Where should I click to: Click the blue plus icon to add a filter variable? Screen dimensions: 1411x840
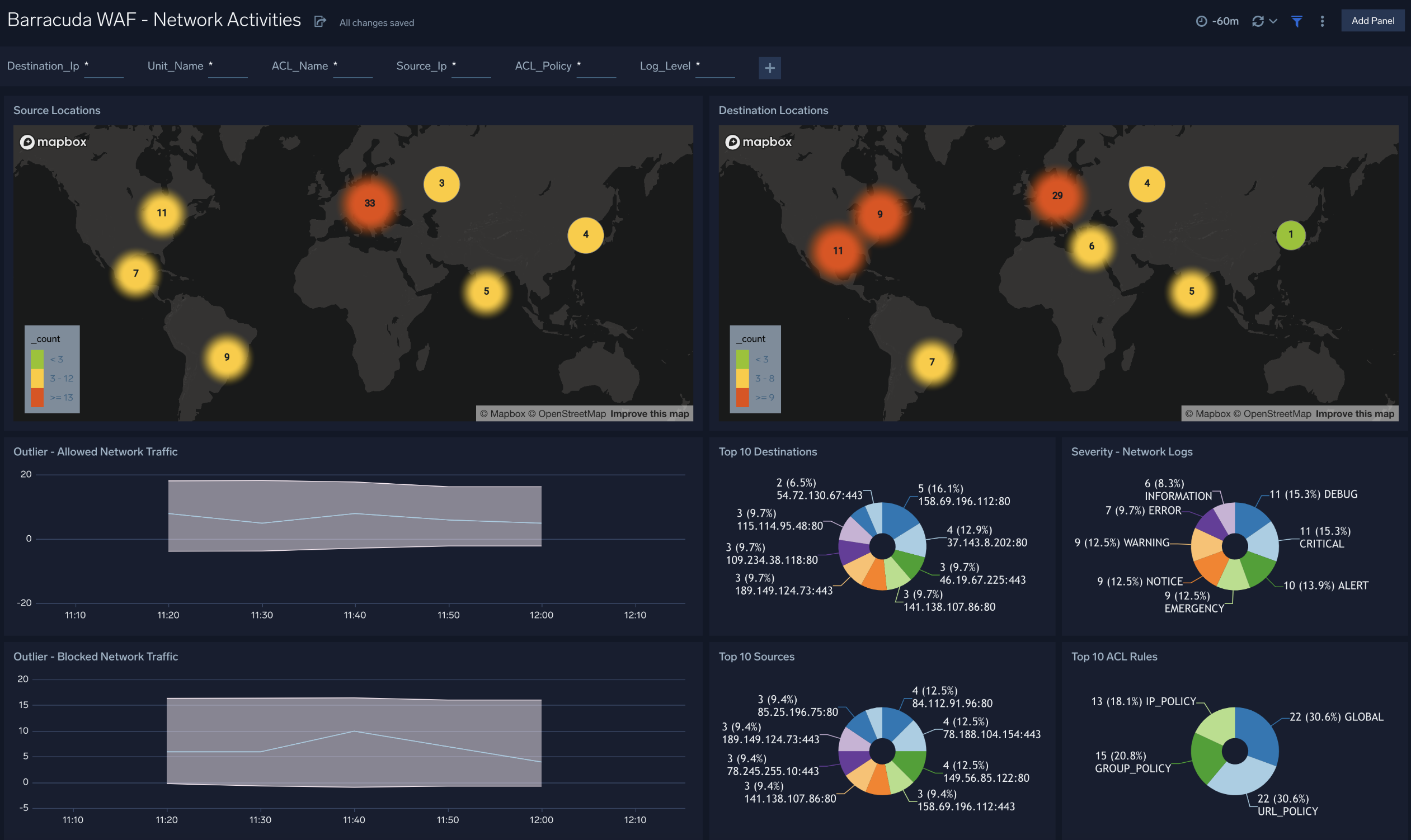(770, 68)
